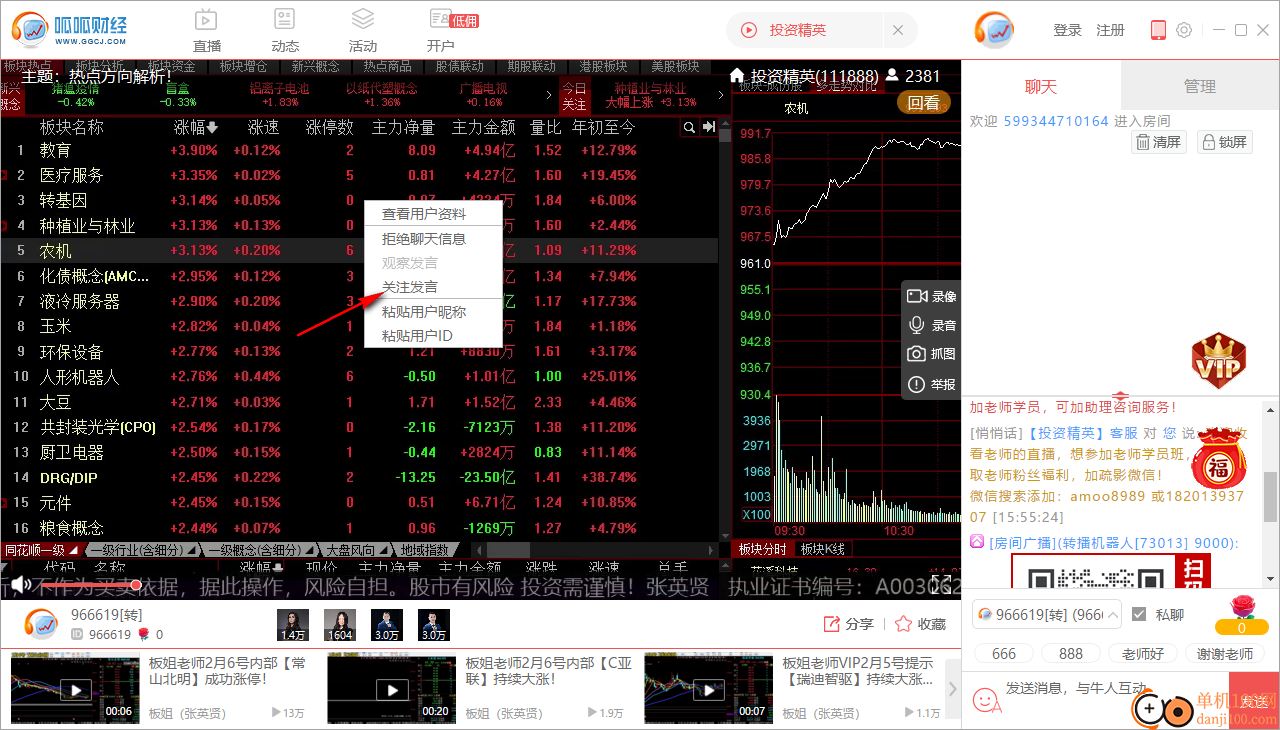Select 粘贴用户ID in the context menu
Viewport: 1280px width, 730px height.
click(x=417, y=335)
